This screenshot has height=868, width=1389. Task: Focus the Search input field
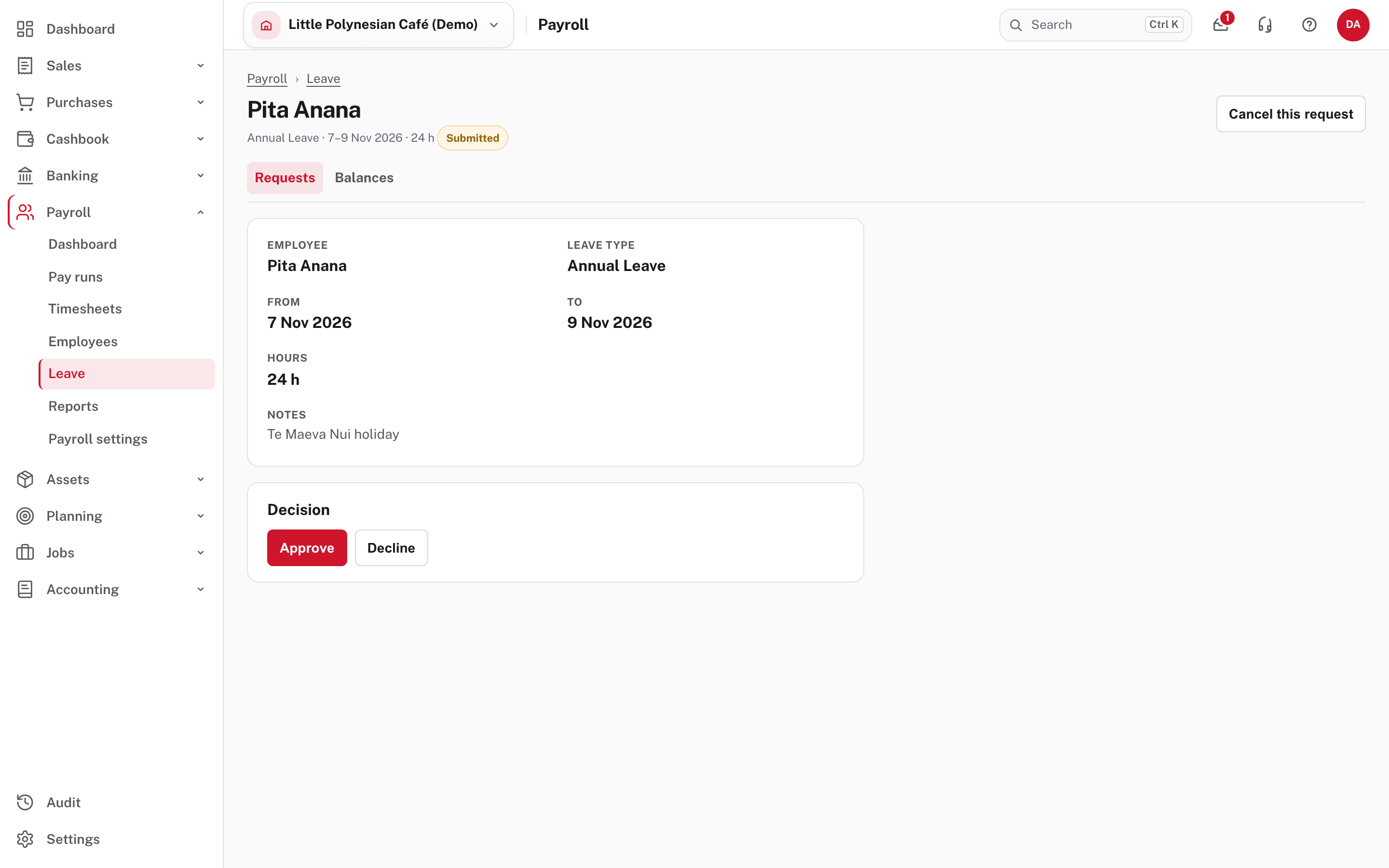[1095, 25]
